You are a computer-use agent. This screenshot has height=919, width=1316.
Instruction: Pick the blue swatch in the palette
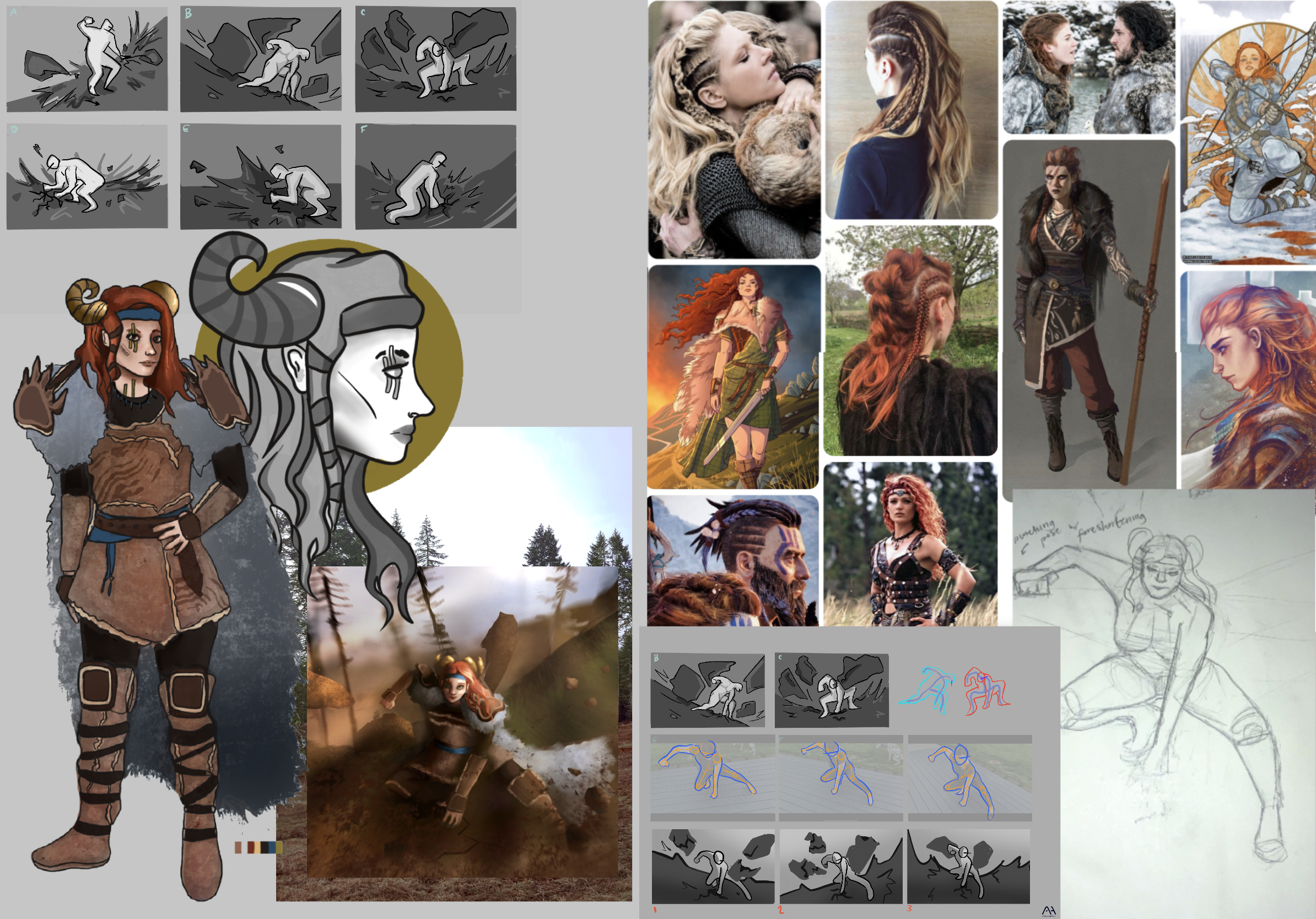coord(272,847)
